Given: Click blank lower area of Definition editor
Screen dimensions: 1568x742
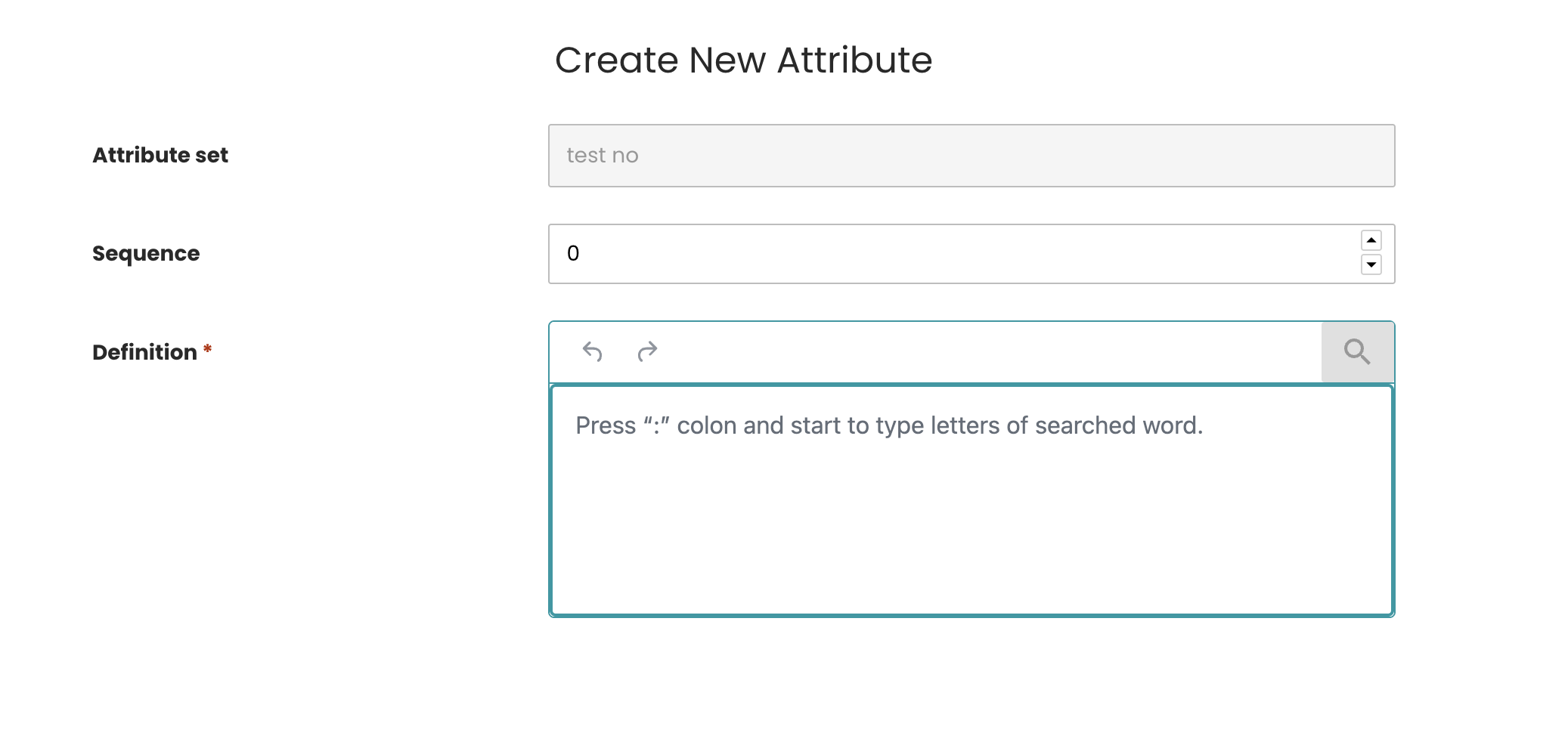Looking at the screenshot, I should tap(971, 544).
